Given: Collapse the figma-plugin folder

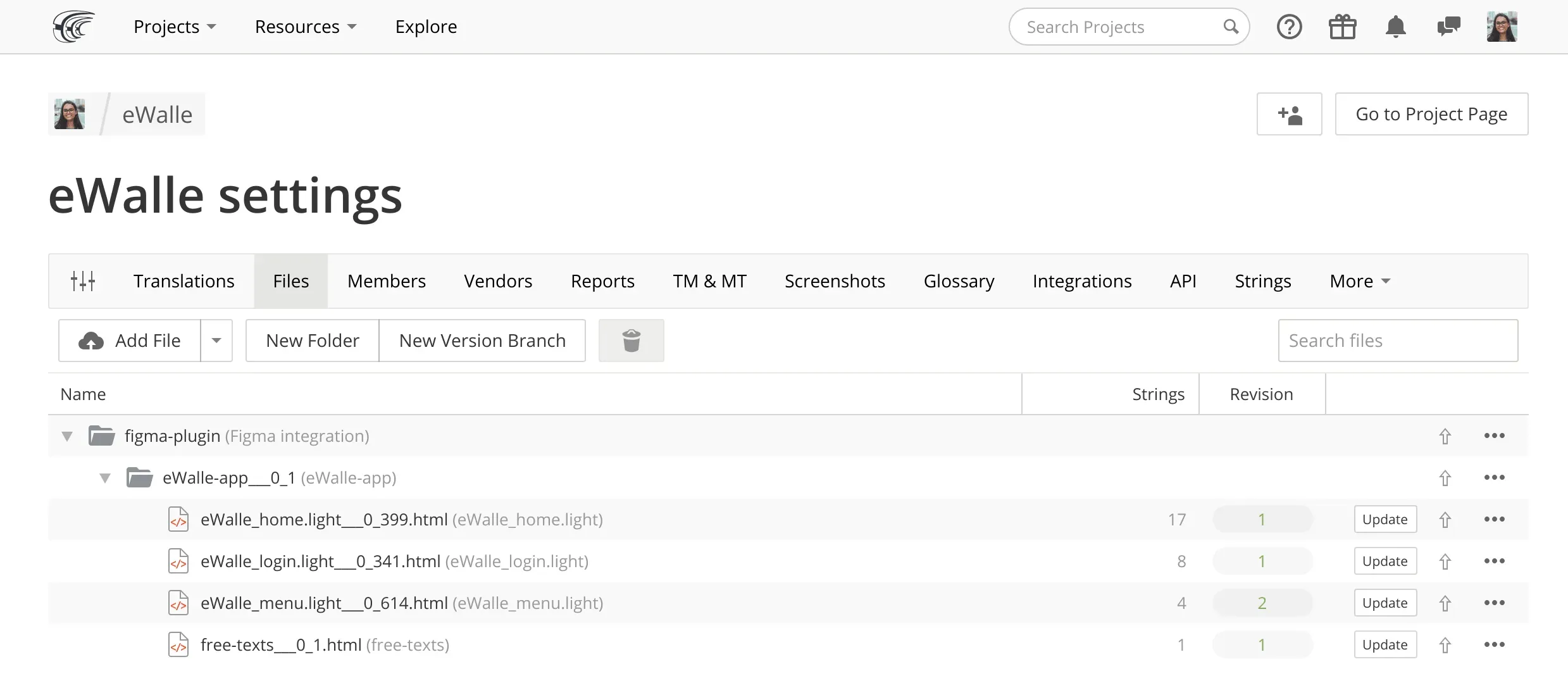Looking at the screenshot, I should click(67, 435).
